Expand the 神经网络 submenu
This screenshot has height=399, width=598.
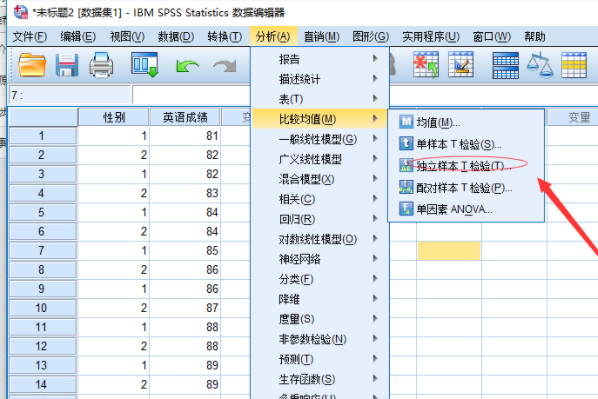[x=320, y=259]
